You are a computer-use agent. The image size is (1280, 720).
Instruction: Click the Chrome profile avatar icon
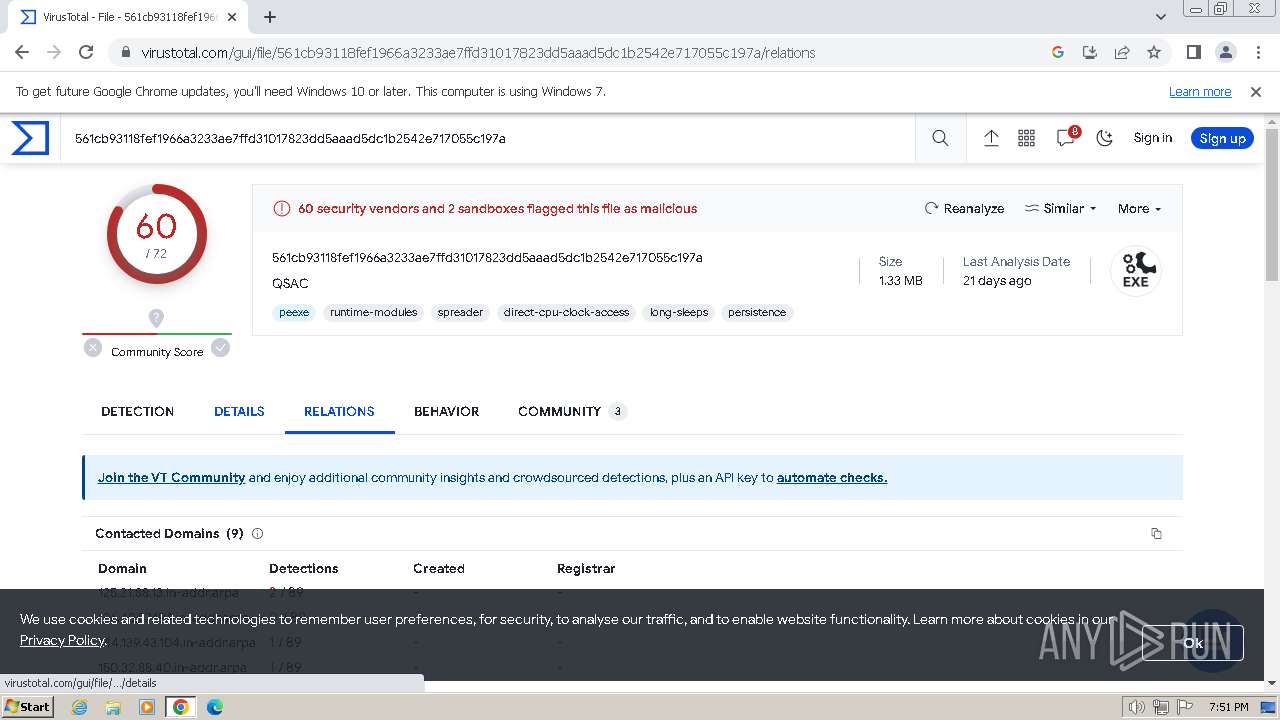pyautogui.click(x=1225, y=52)
